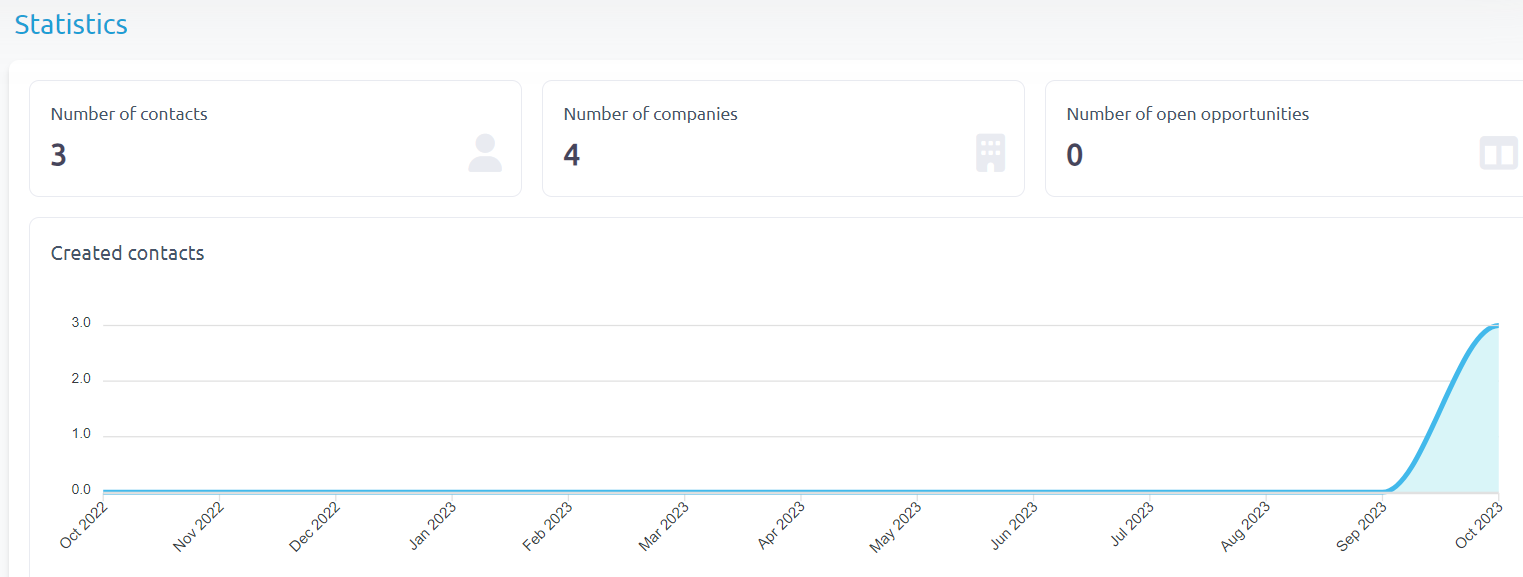The width and height of the screenshot is (1523, 577).
Task: Click the Created contacts chart title
Action: [127, 253]
